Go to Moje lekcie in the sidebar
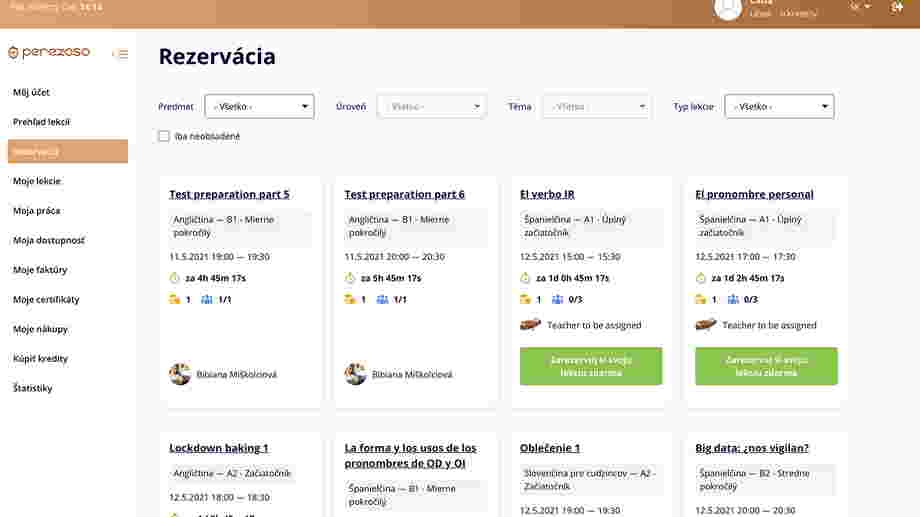Image resolution: width=920 pixels, height=517 pixels. 37,181
